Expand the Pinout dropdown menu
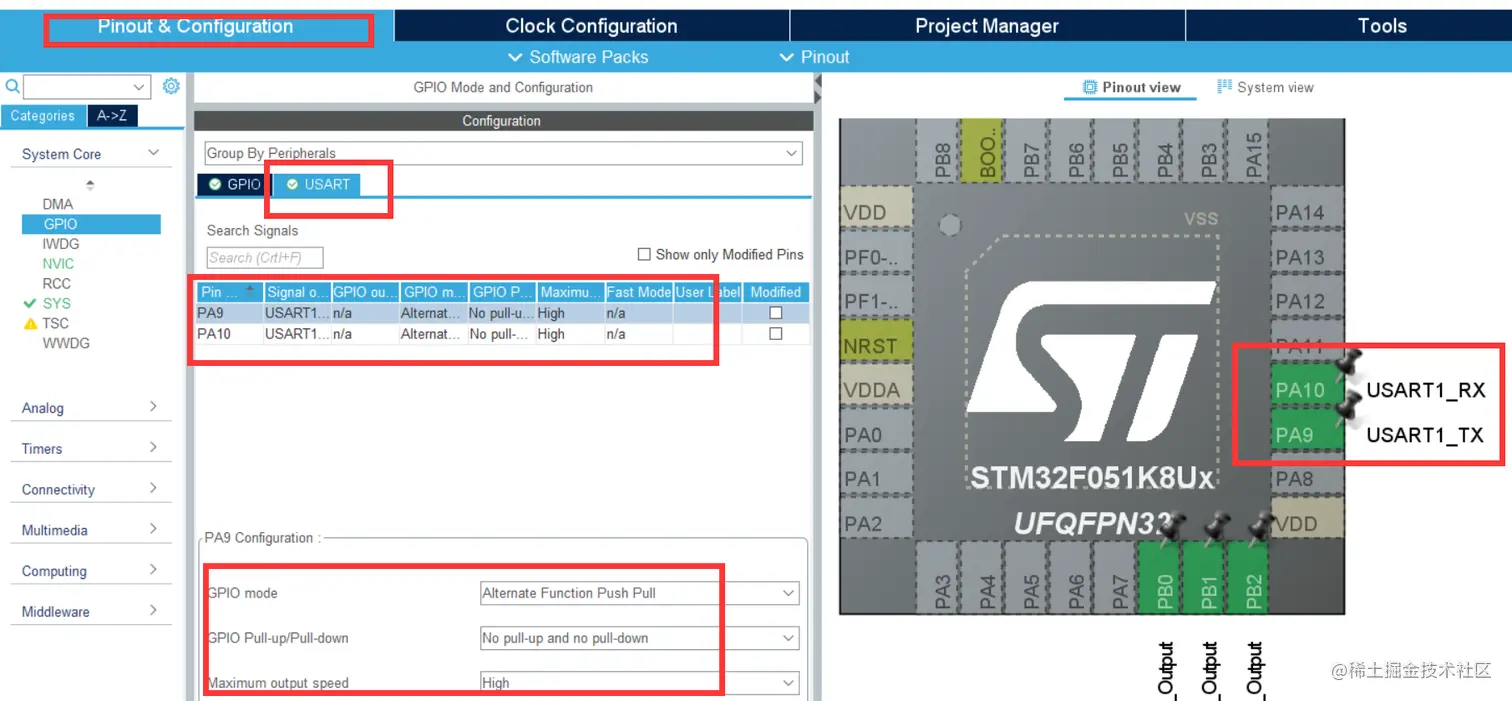This screenshot has height=701, width=1512. pos(814,57)
